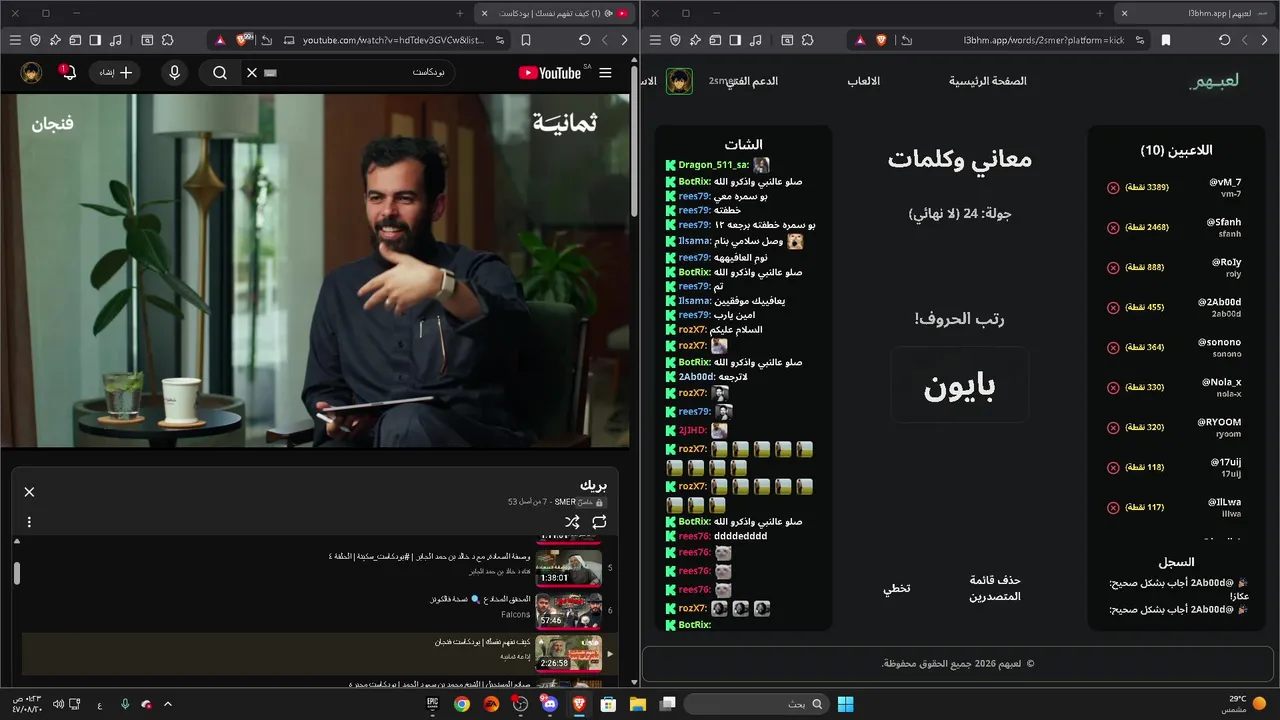Remove player @RoJy
The height and width of the screenshot is (720, 1280).
[x=1113, y=267]
